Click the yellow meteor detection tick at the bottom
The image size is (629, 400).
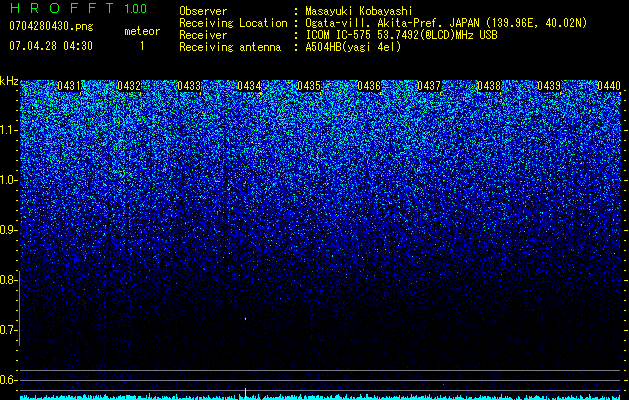[246, 393]
